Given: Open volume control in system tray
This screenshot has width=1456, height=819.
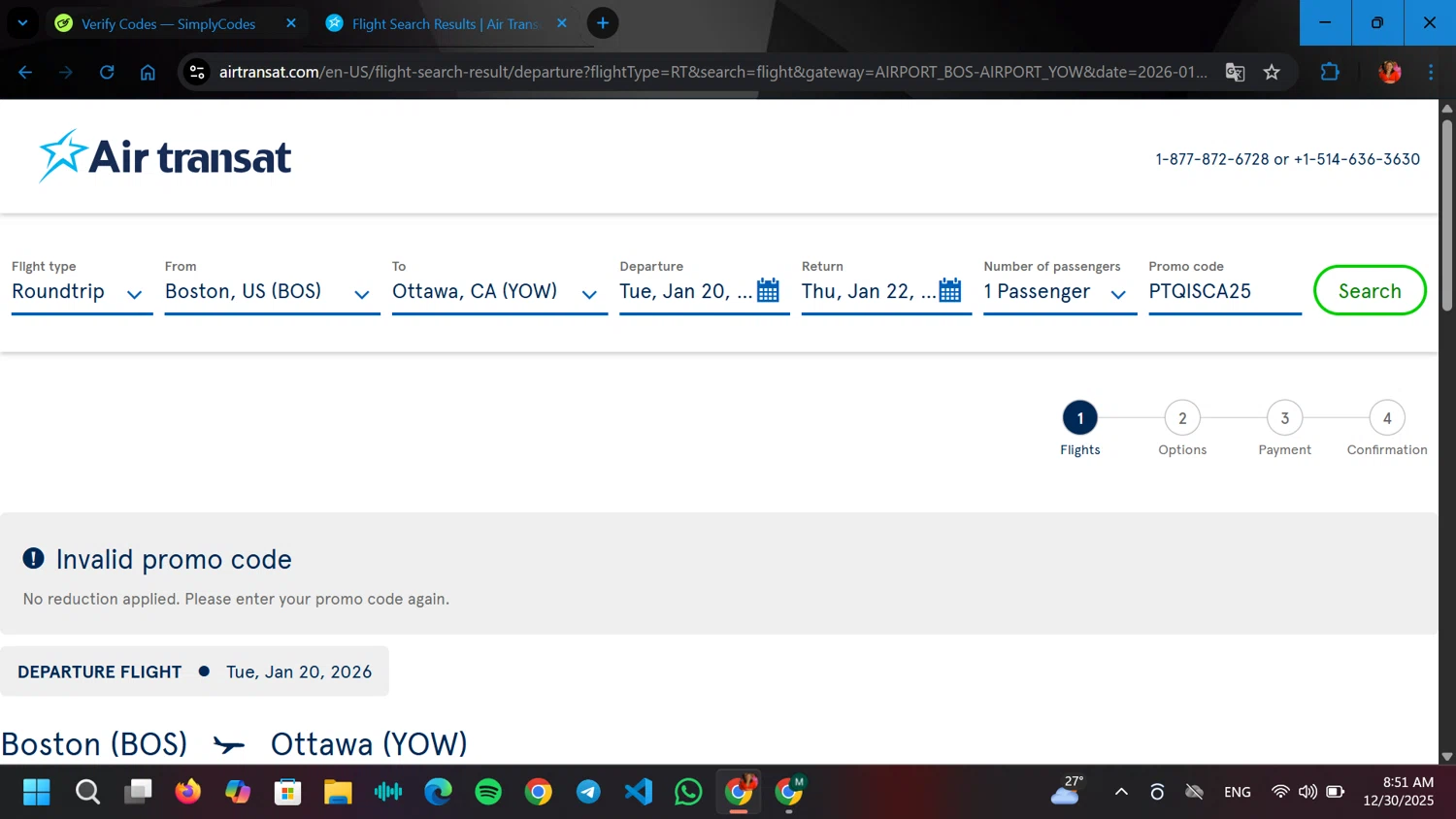Looking at the screenshot, I should click(1307, 792).
